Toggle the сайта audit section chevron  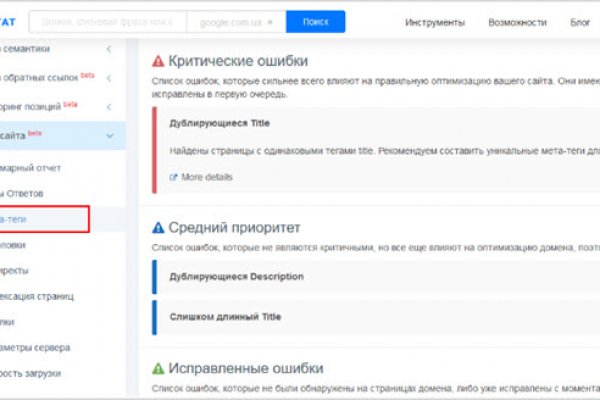tap(108, 134)
